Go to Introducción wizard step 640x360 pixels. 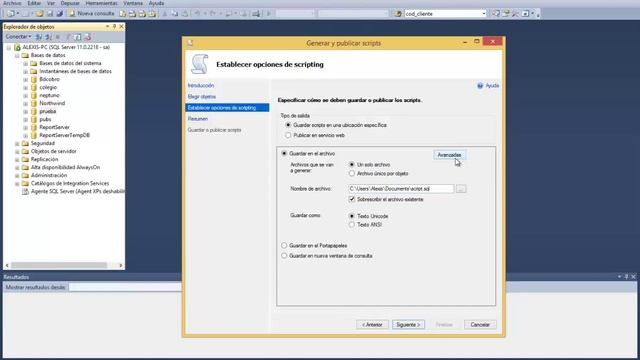pos(201,86)
